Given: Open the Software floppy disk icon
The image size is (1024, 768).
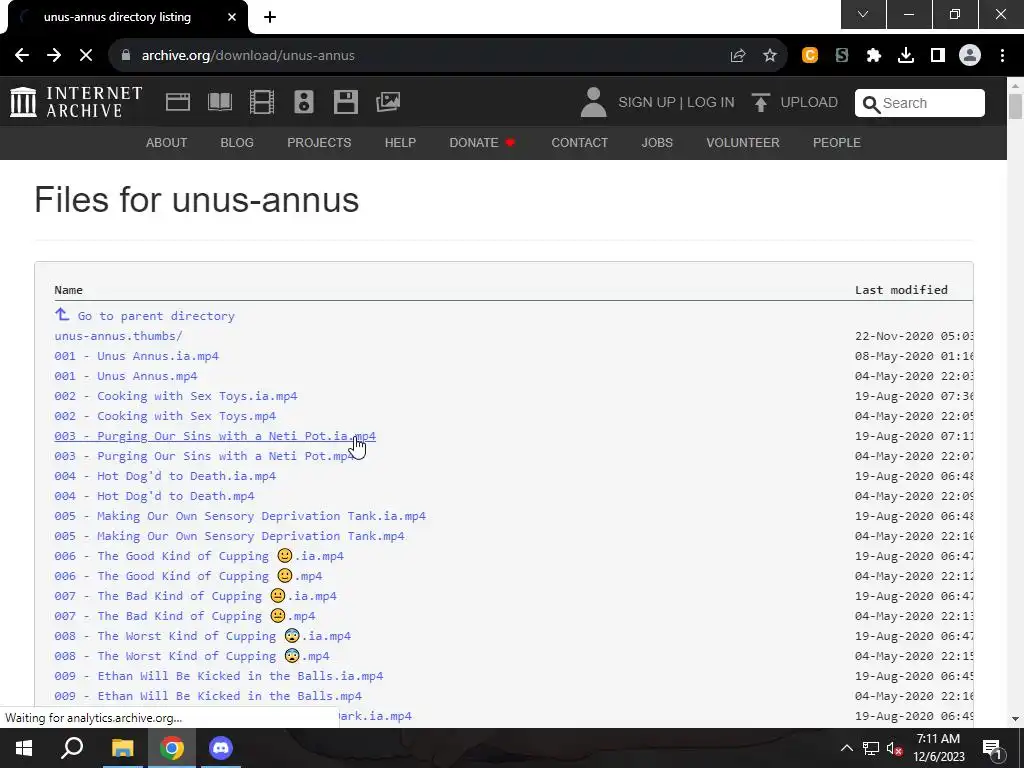Looking at the screenshot, I should (x=345, y=102).
